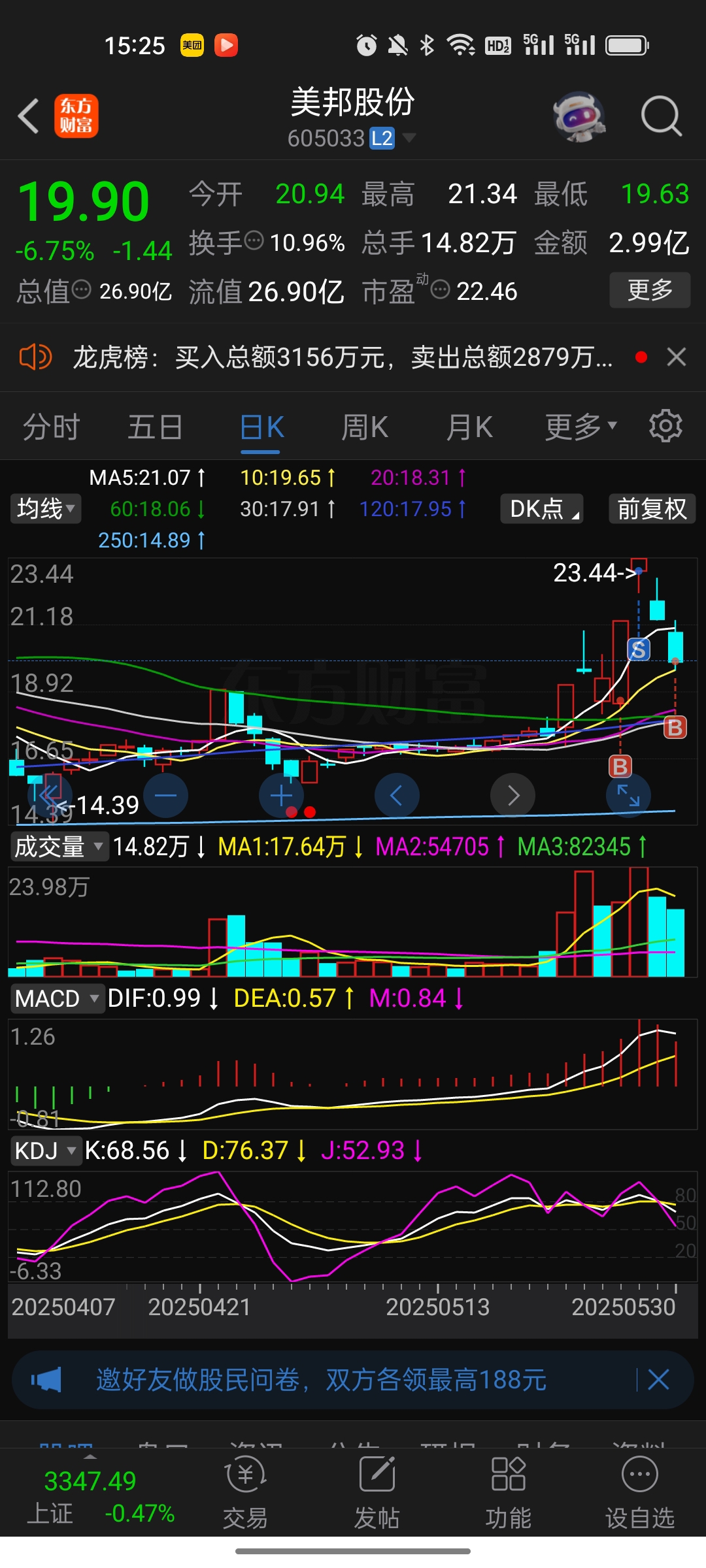706x1568 pixels.
Task: Tap the back arrow icon
Action: coord(29,116)
